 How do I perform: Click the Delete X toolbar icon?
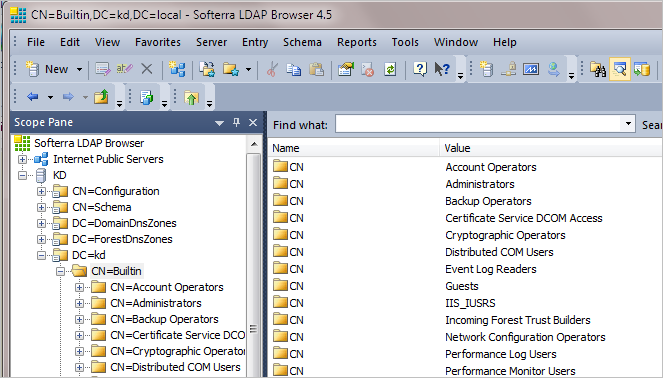tap(147, 69)
